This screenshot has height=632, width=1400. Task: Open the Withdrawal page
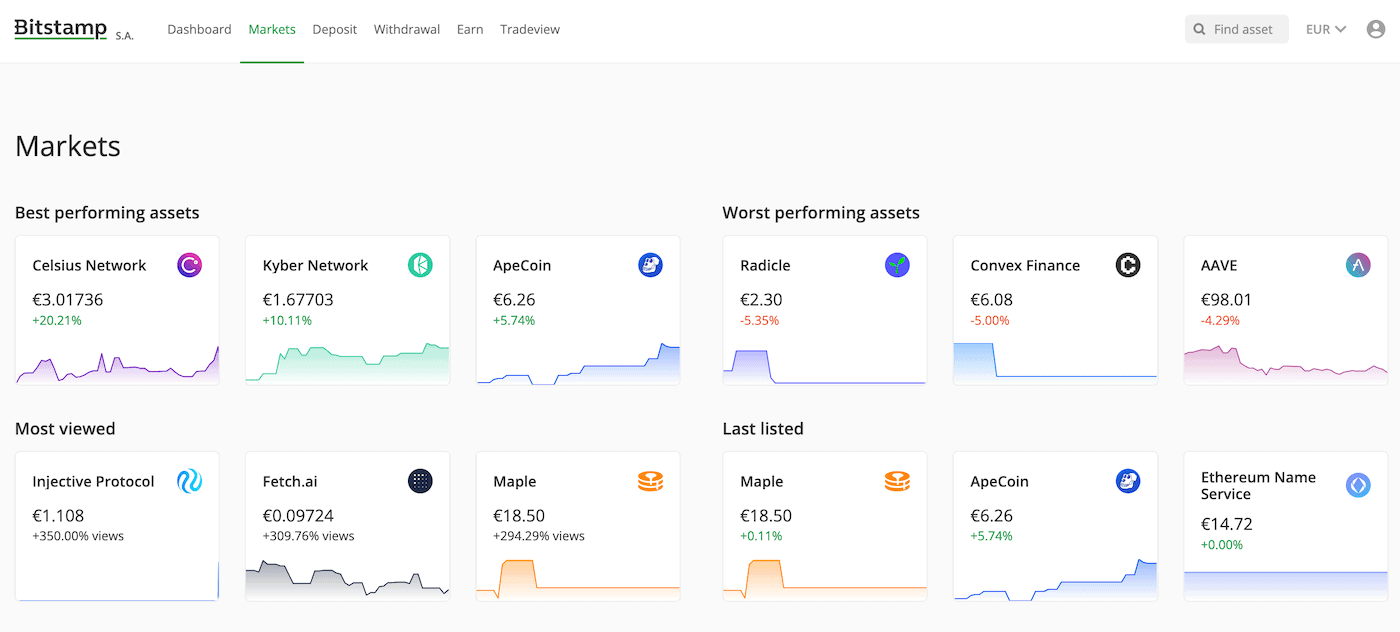[407, 29]
